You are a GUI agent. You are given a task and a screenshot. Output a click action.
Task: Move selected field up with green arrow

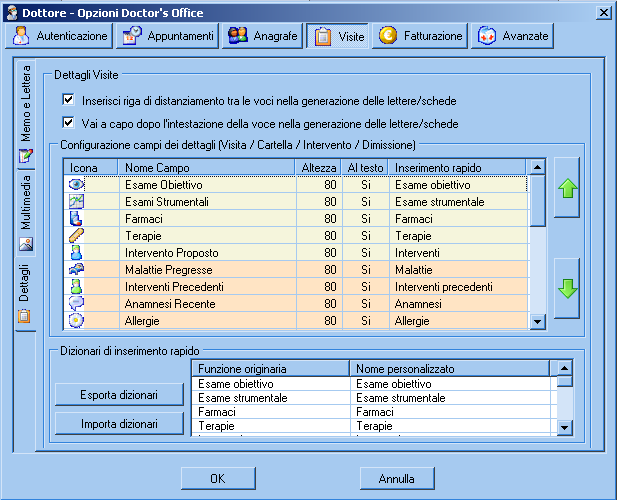pyautogui.click(x=567, y=188)
